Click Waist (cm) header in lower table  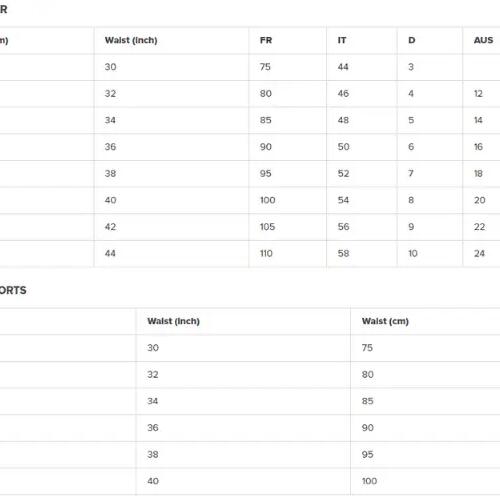[x=385, y=321]
